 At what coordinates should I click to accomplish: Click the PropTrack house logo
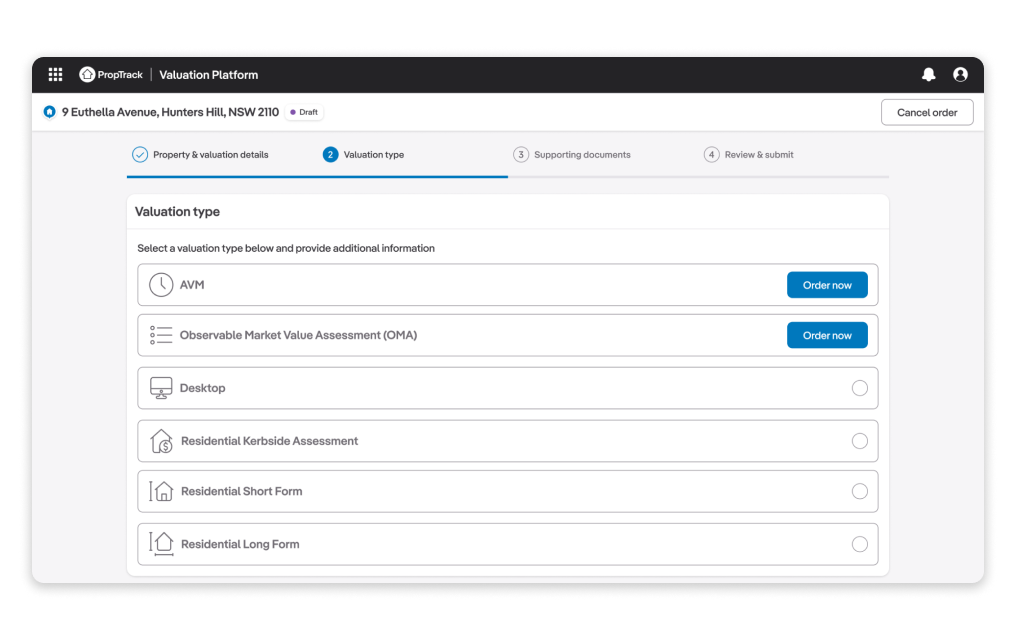click(87, 74)
